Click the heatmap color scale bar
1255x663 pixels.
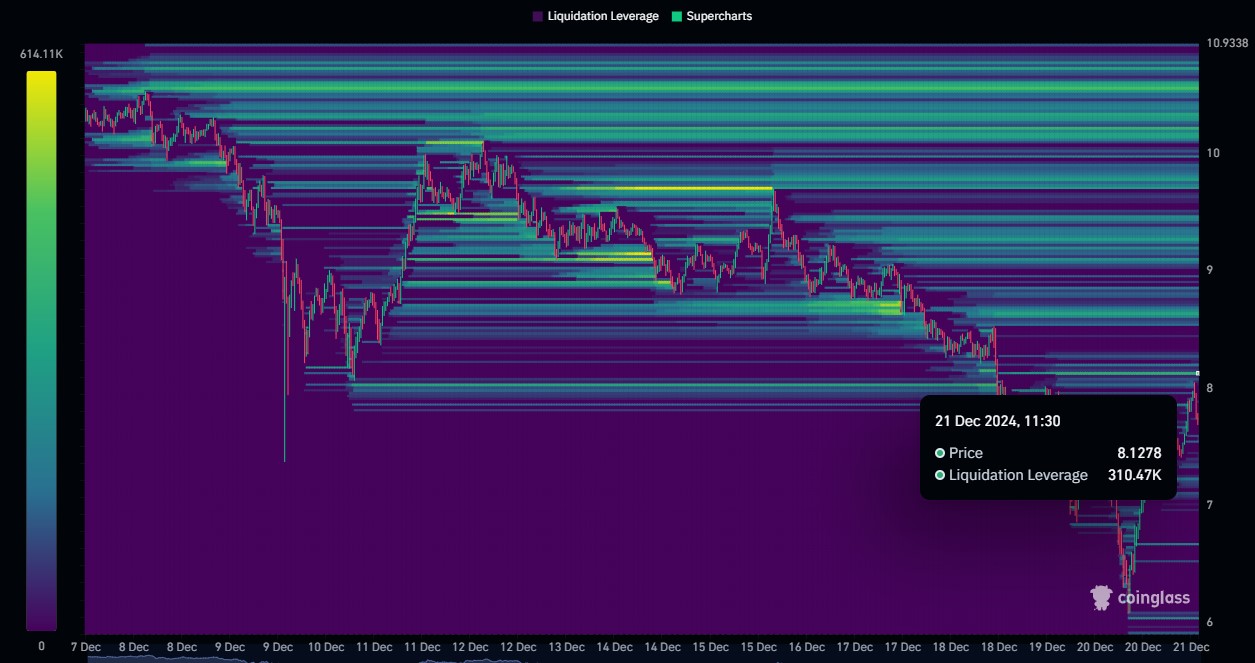41,350
